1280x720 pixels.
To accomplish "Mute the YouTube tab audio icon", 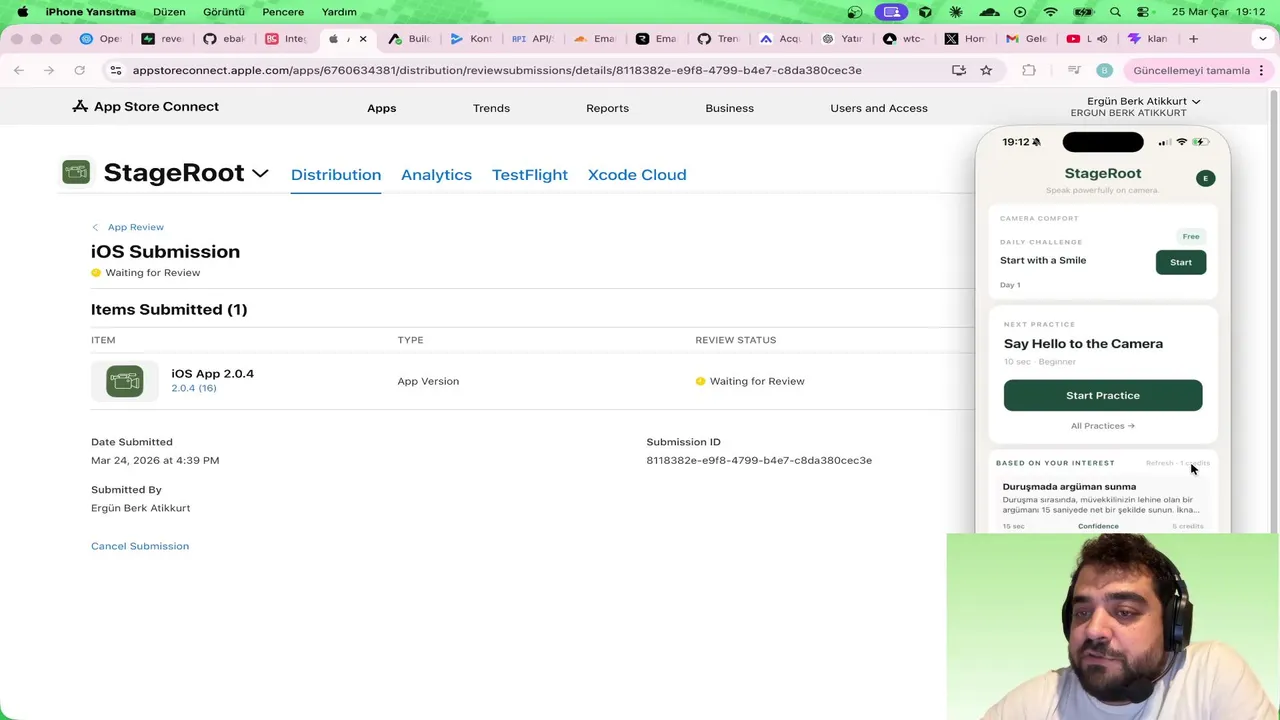I will [x=1102, y=39].
